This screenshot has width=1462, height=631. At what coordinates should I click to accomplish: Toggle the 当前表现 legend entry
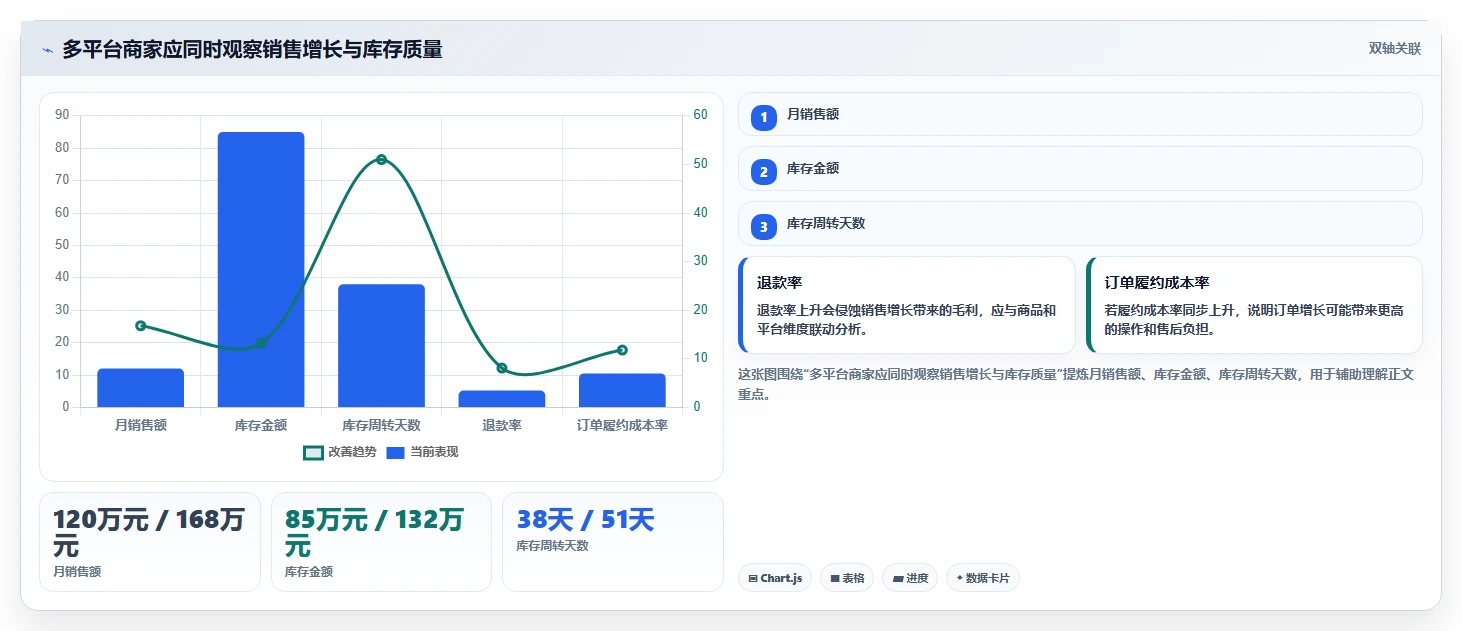click(x=422, y=452)
